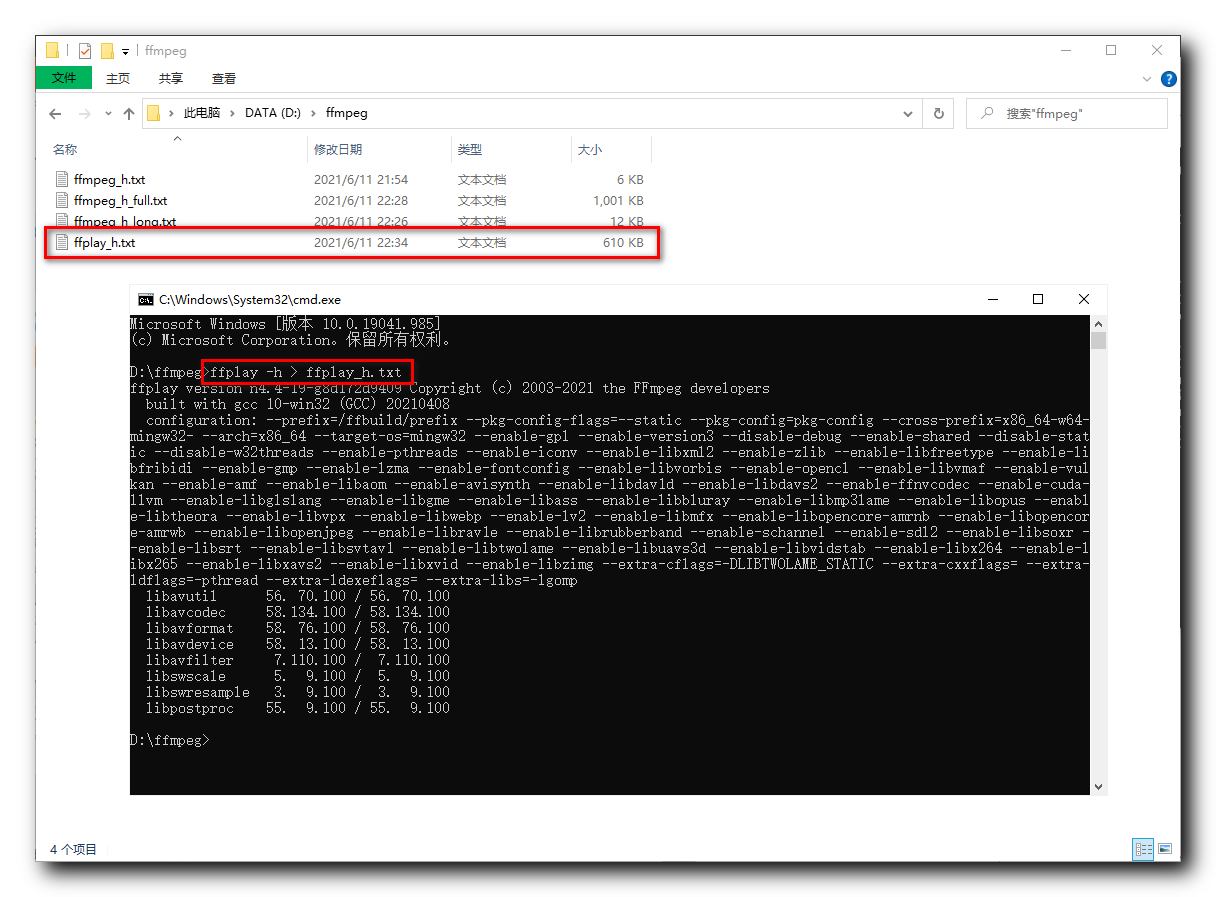Open the 查看 ribbon tab
Screen dimensions: 1216x897
(x=224, y=78)
